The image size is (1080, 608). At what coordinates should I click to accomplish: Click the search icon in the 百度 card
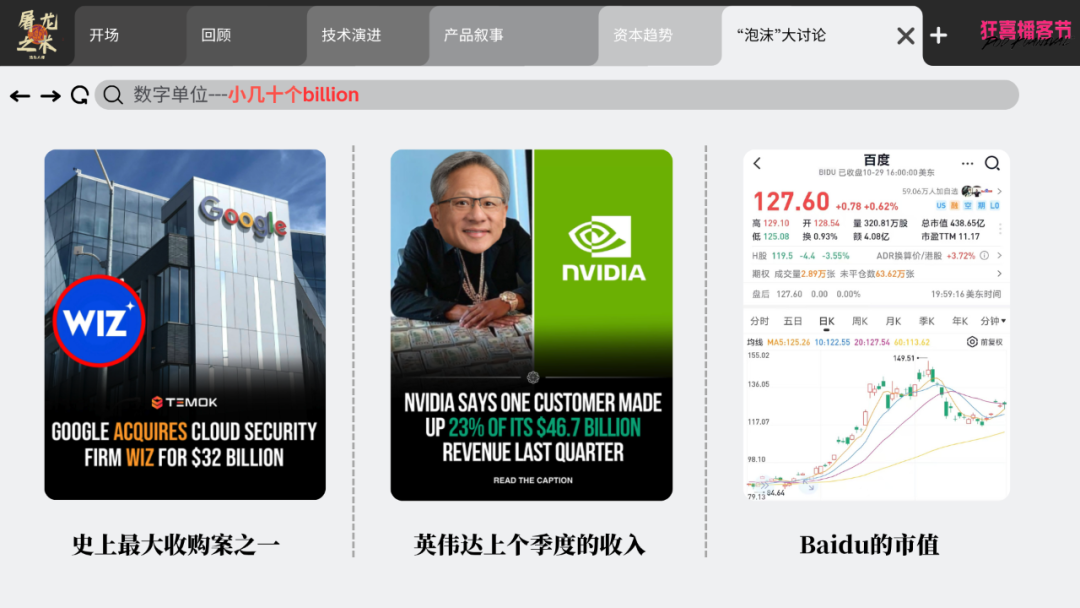992,163
